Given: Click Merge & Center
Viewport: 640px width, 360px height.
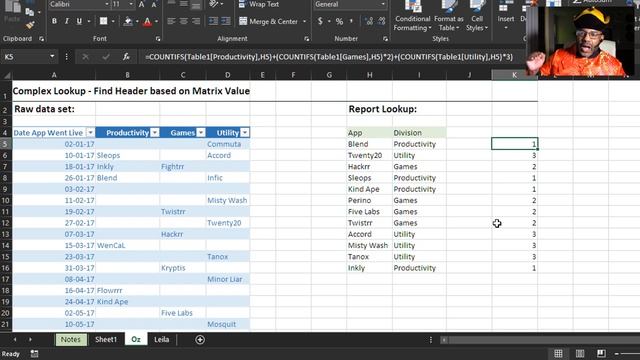Looking at the screenshot, I should click(x=268, y=21).
